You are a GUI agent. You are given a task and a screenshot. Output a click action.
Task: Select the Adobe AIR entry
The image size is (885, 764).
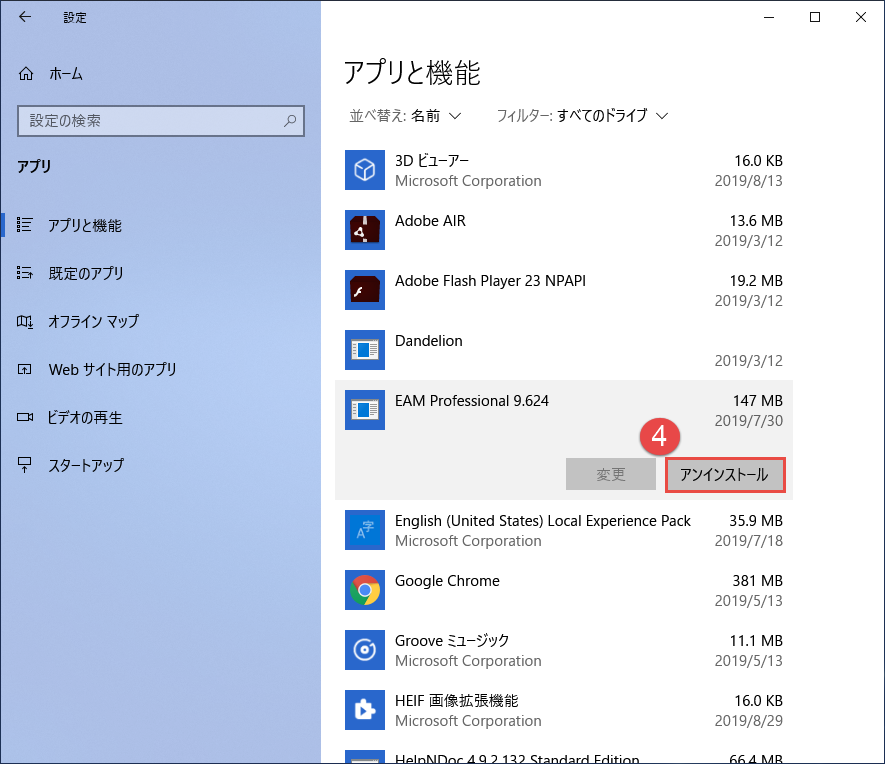[x=564, y=230]
